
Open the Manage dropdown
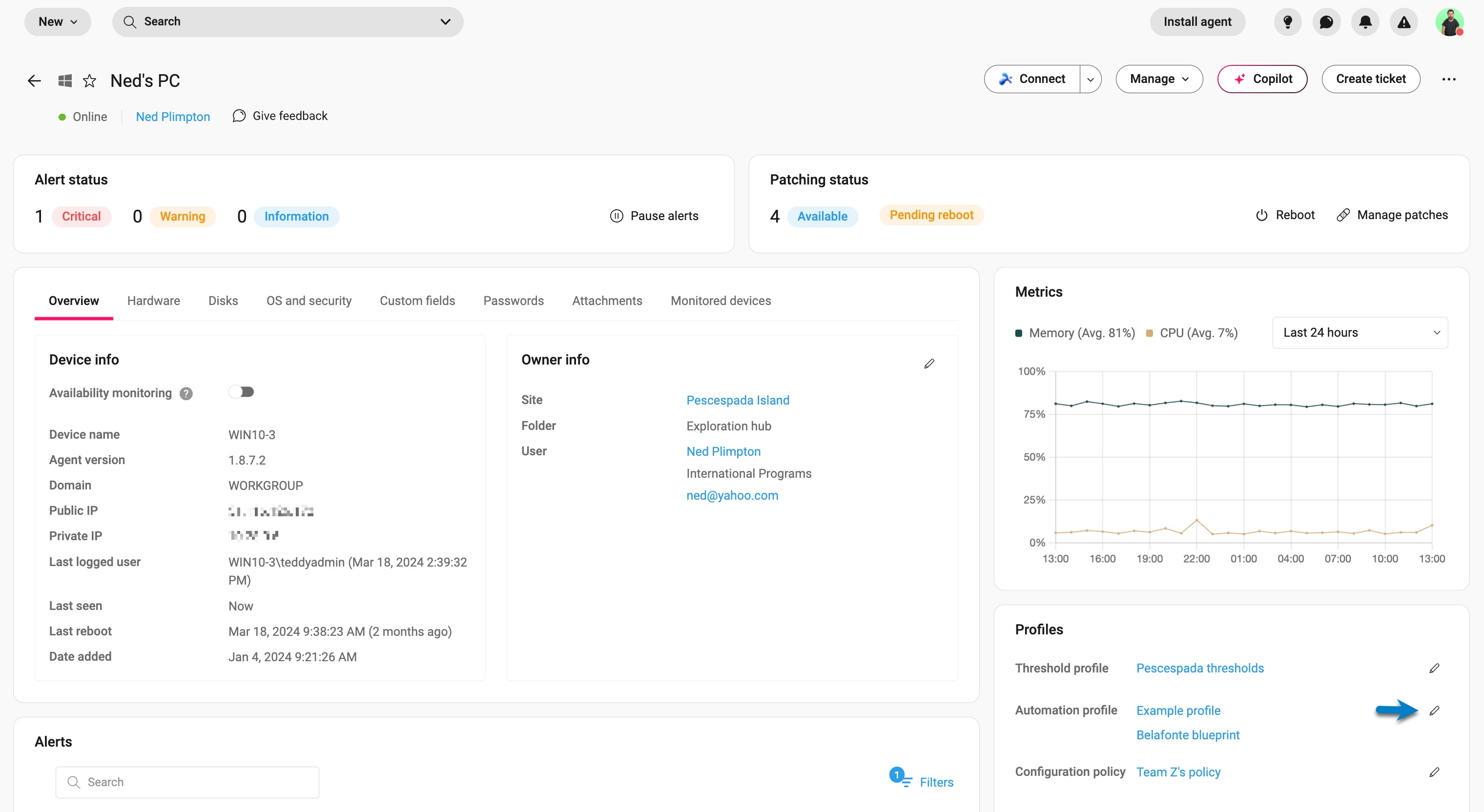coord(1159,79)
